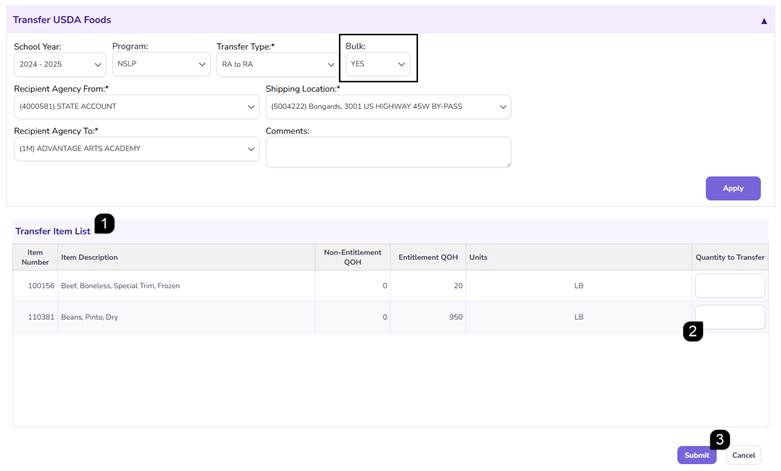Click the Item Number column header
781x471 pixels.
click(35, 257)
